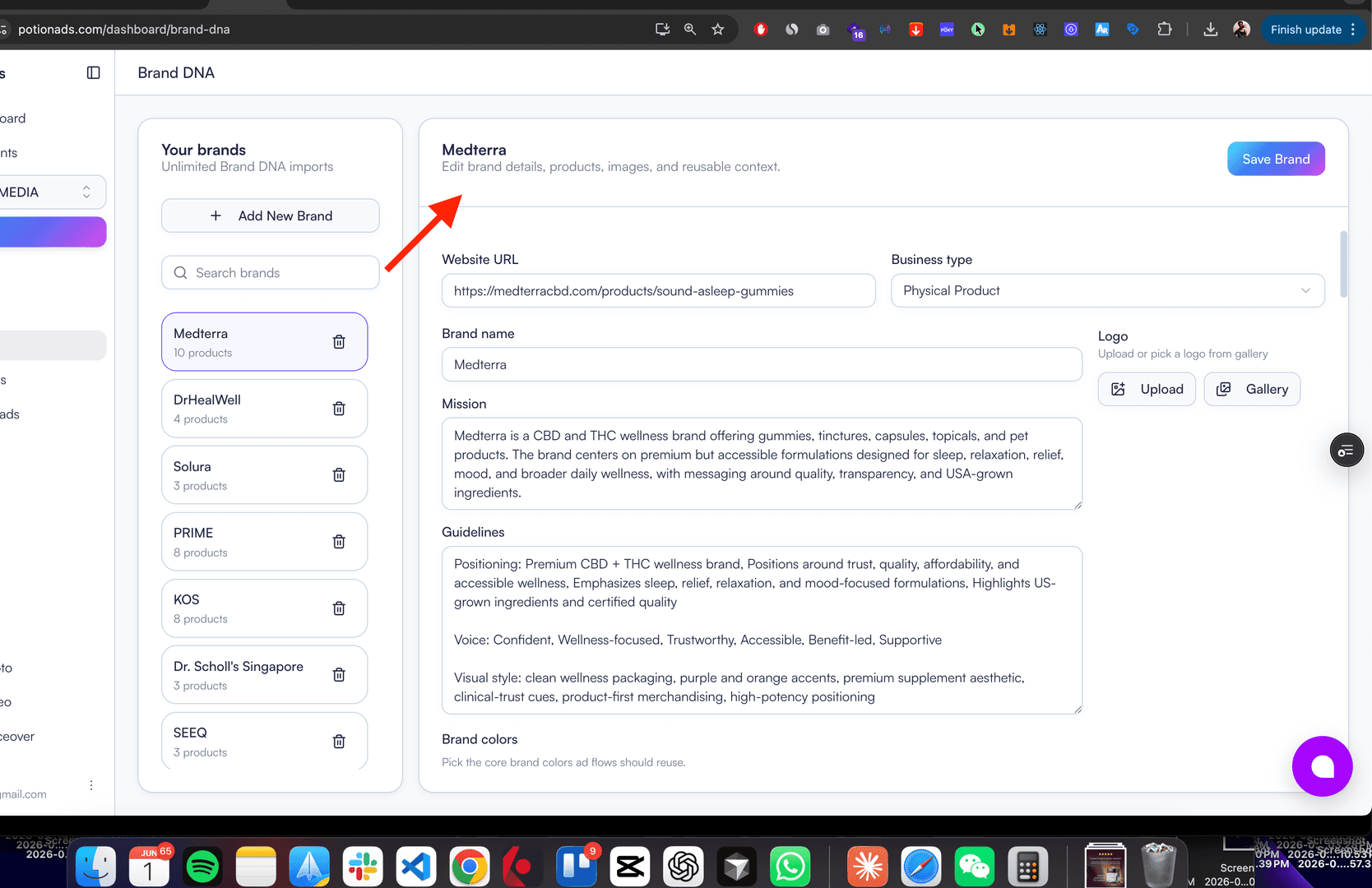Delete the PRIME brand with trash icon
Screen dimensions: 1372x888
339,542
